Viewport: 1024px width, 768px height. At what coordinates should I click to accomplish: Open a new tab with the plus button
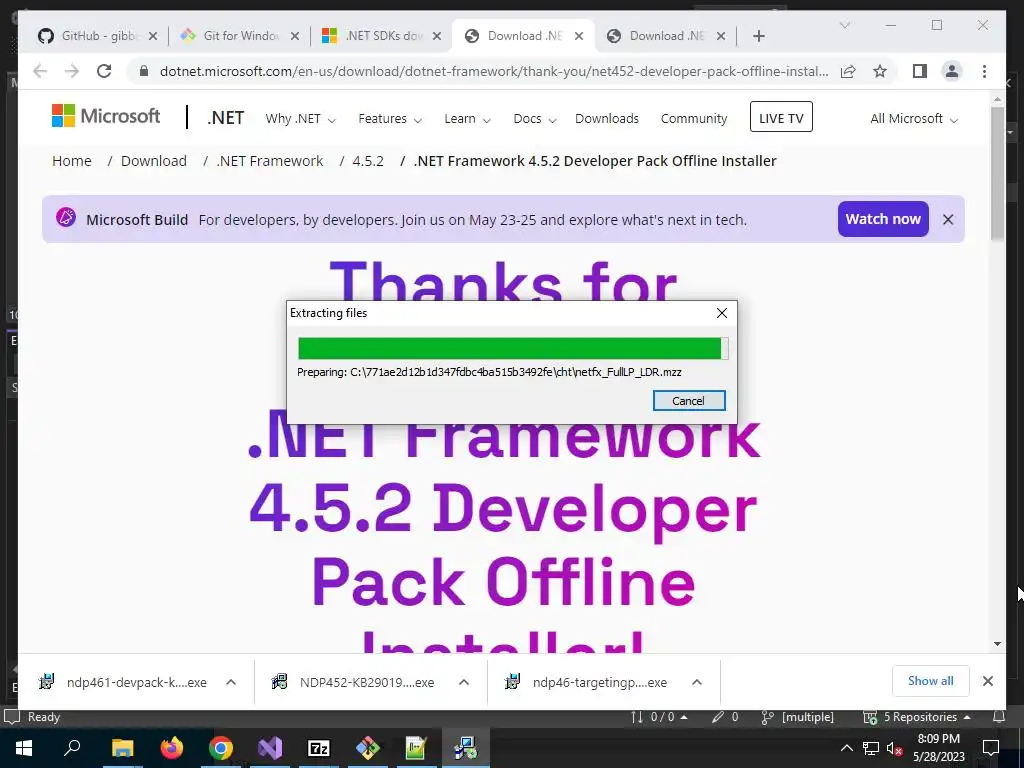point(758,36)
